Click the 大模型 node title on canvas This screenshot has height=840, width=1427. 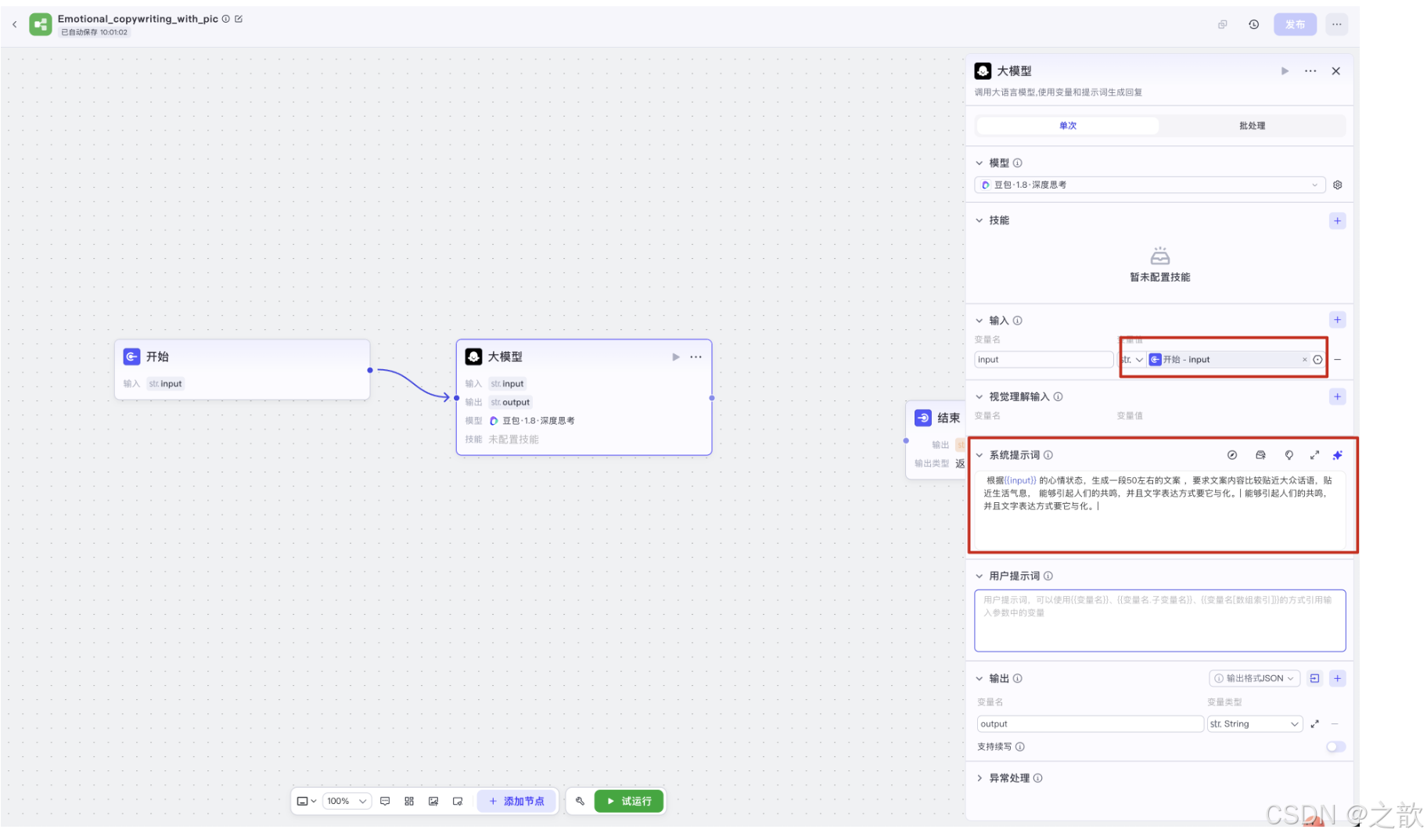(505, 357)
